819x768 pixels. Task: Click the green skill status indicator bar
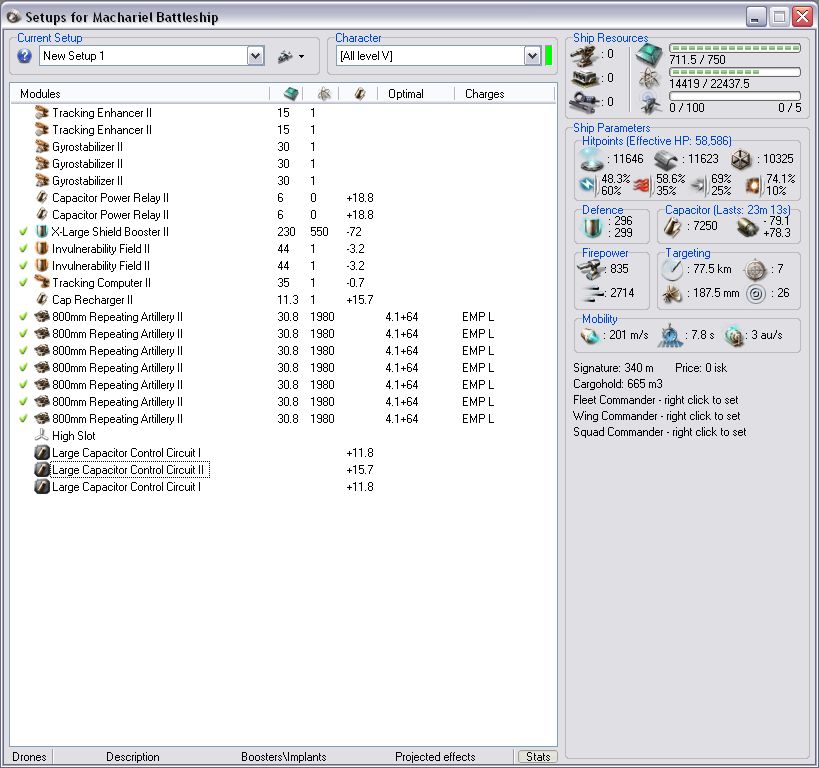point(548,56)
